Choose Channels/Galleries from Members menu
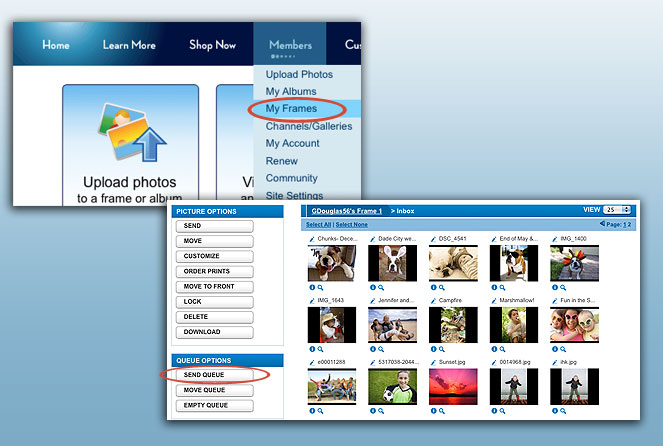Screen dimensions: 663x446 click(x=309, y=126)
